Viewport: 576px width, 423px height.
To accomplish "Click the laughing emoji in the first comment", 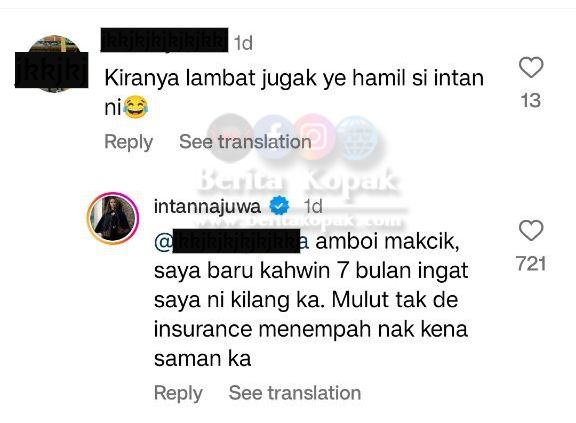I will click(x=136, y=107).
